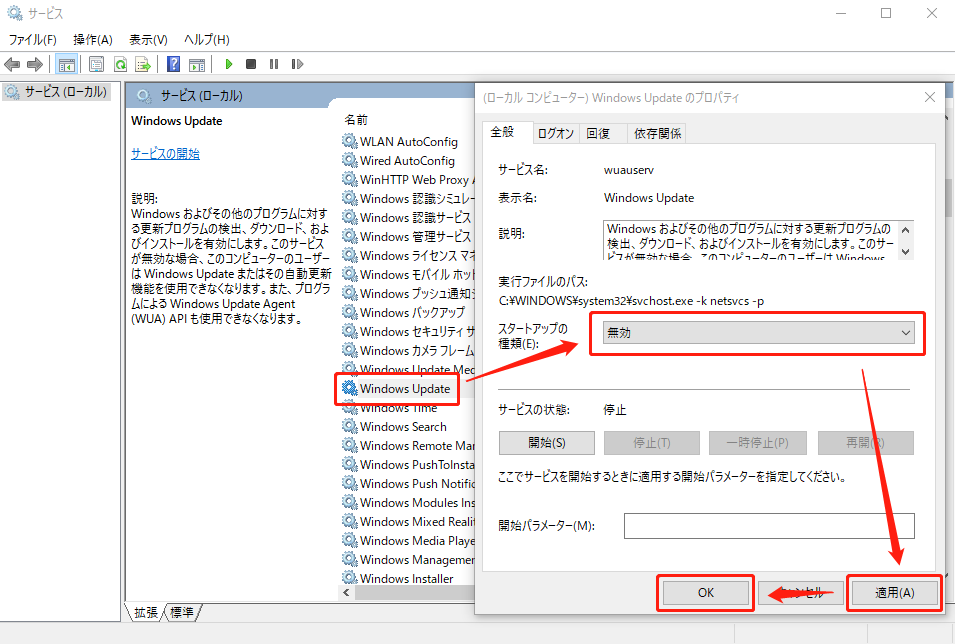Click the green Start Service play icon

pos(229,64)
